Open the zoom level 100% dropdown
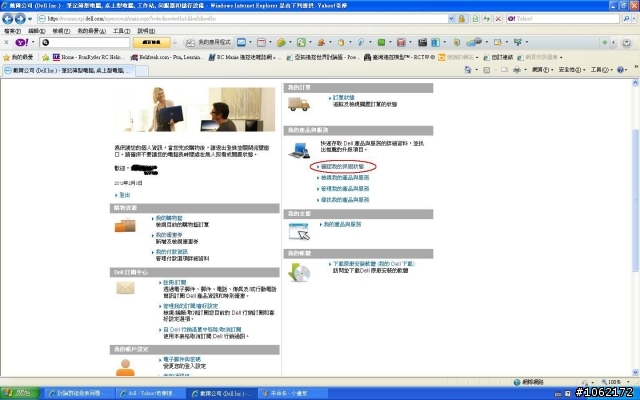Screen dimensions: 640x400 pos(628,382)
